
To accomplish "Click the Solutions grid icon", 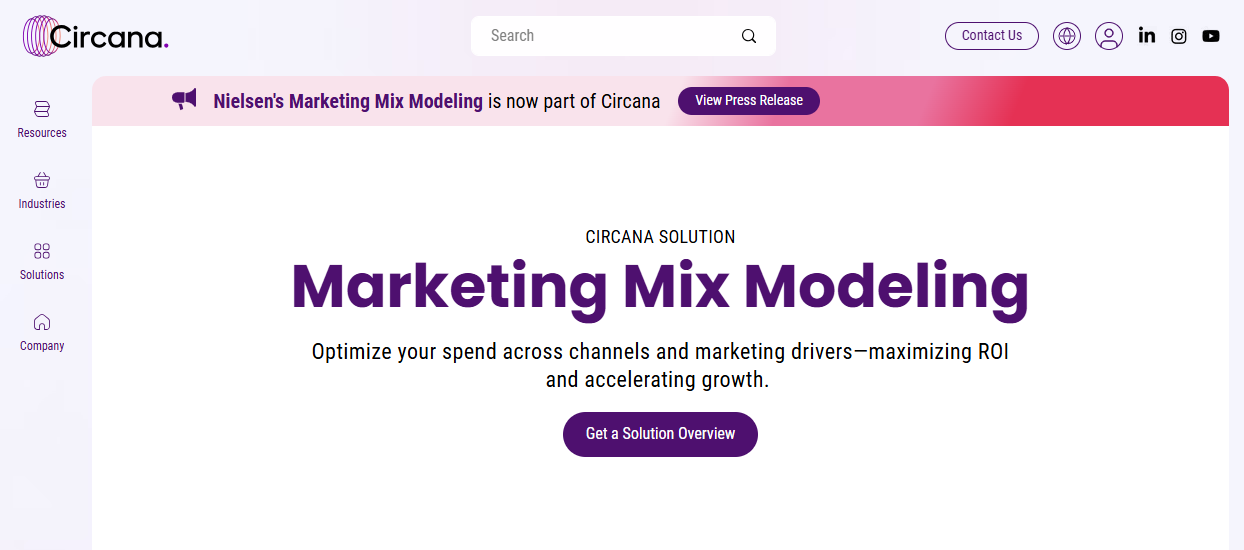I will pyautogui.click(x=42, y=251).
